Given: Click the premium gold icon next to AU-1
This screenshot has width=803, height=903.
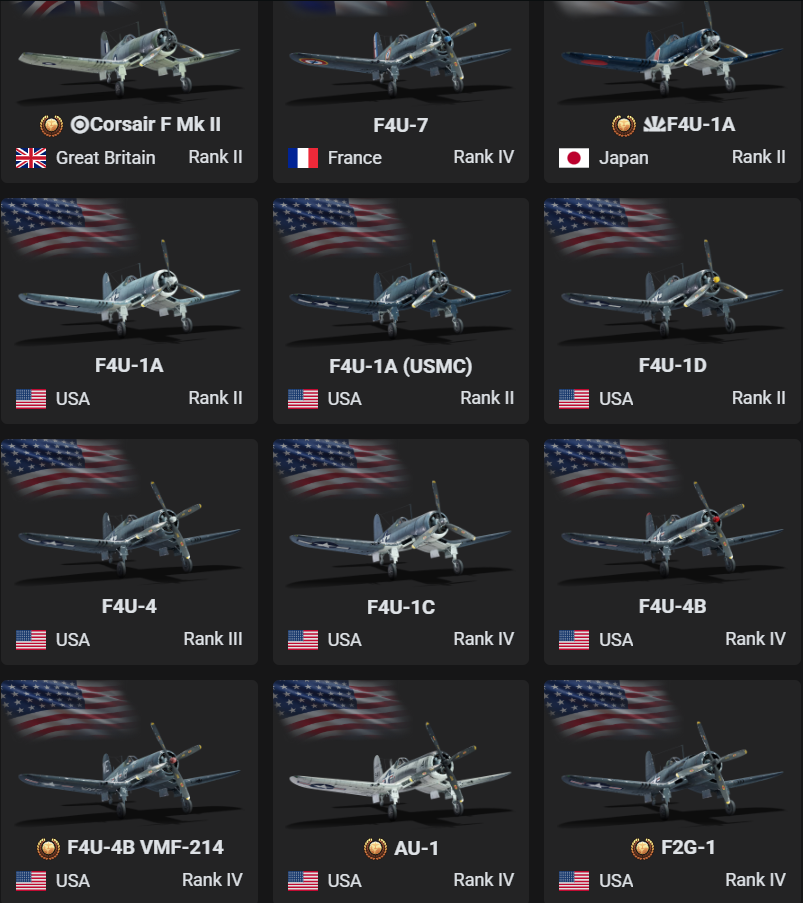Looking at the screenshot, I should [x=376, y=848].
